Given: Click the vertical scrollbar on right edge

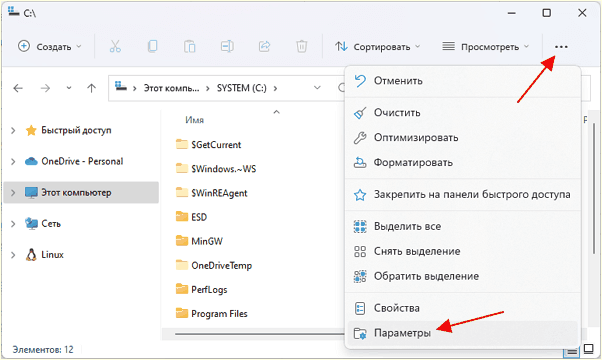Looking at the screenshot, I should coord(594,188).
